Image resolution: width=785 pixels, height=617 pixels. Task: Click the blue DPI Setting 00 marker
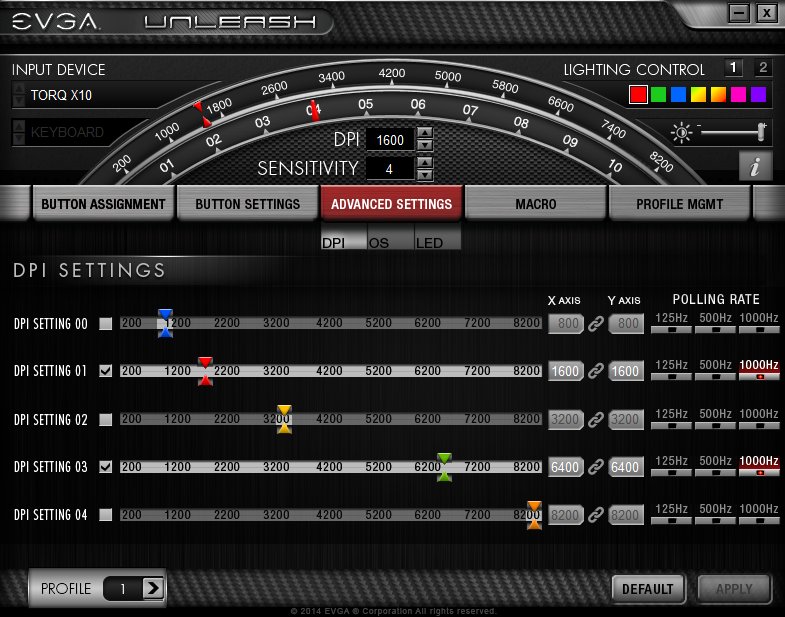(165, 323)
